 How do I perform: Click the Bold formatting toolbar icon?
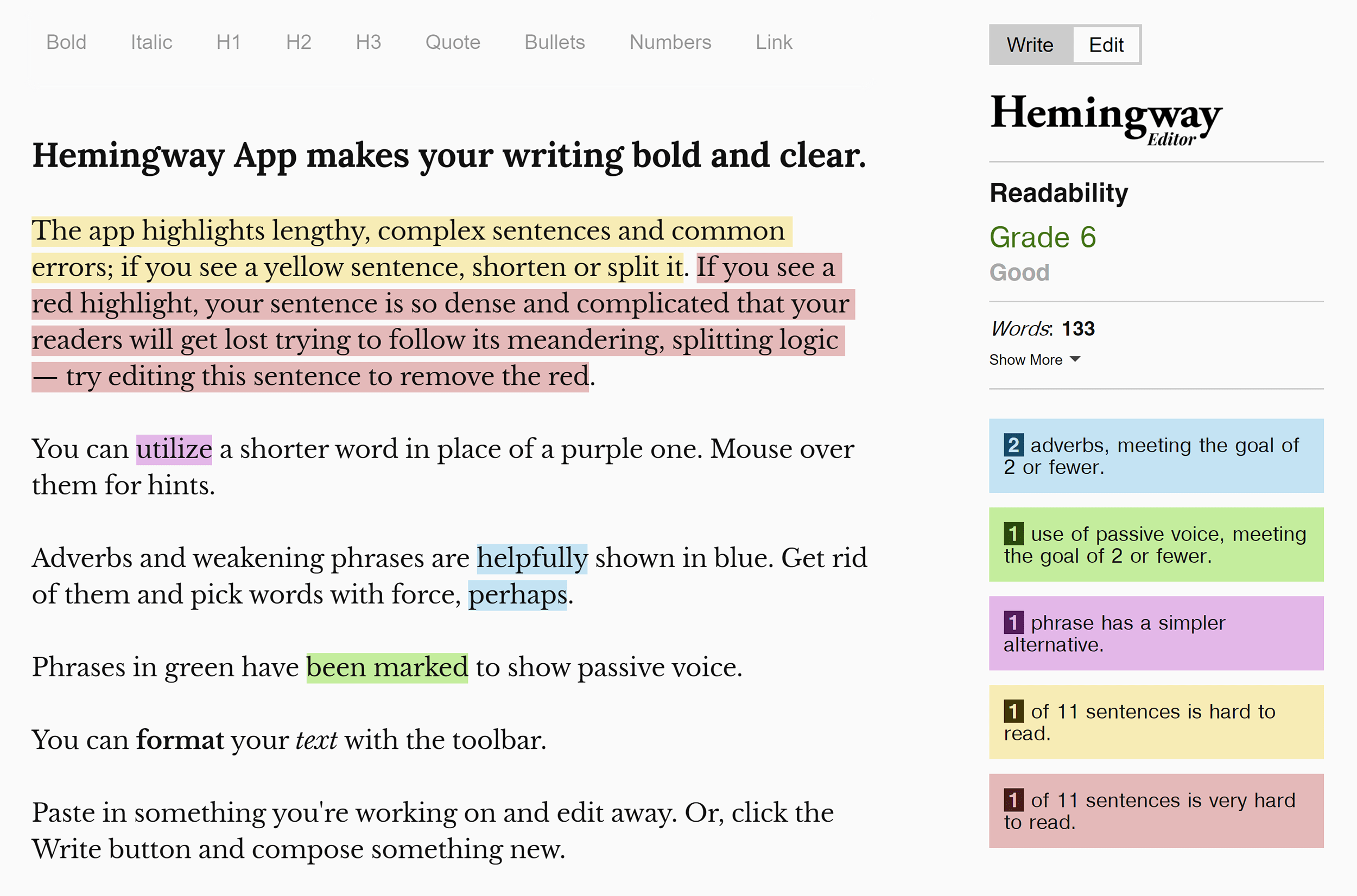click(66, 41)
